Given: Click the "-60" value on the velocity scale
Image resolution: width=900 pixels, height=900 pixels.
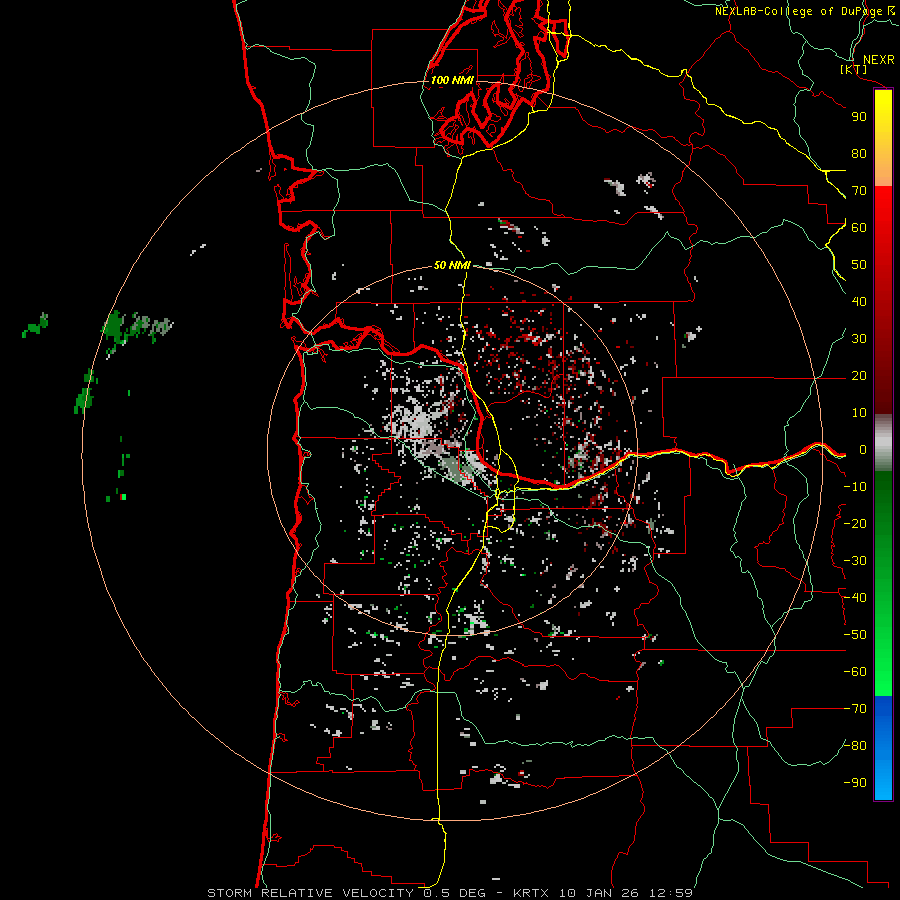Looking at the screenshot, I should click(x=855, y=672).
